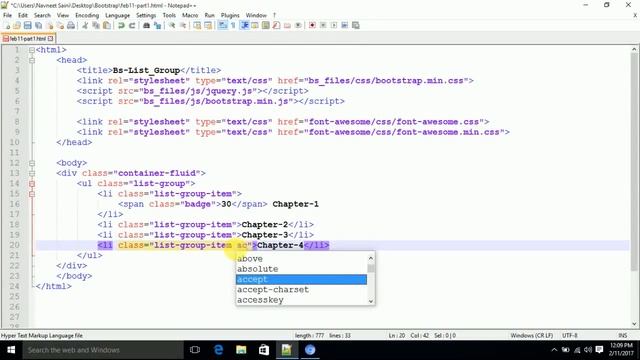Click the Close All toolbar icon
640x360 pixels.
tap(60, 25)
